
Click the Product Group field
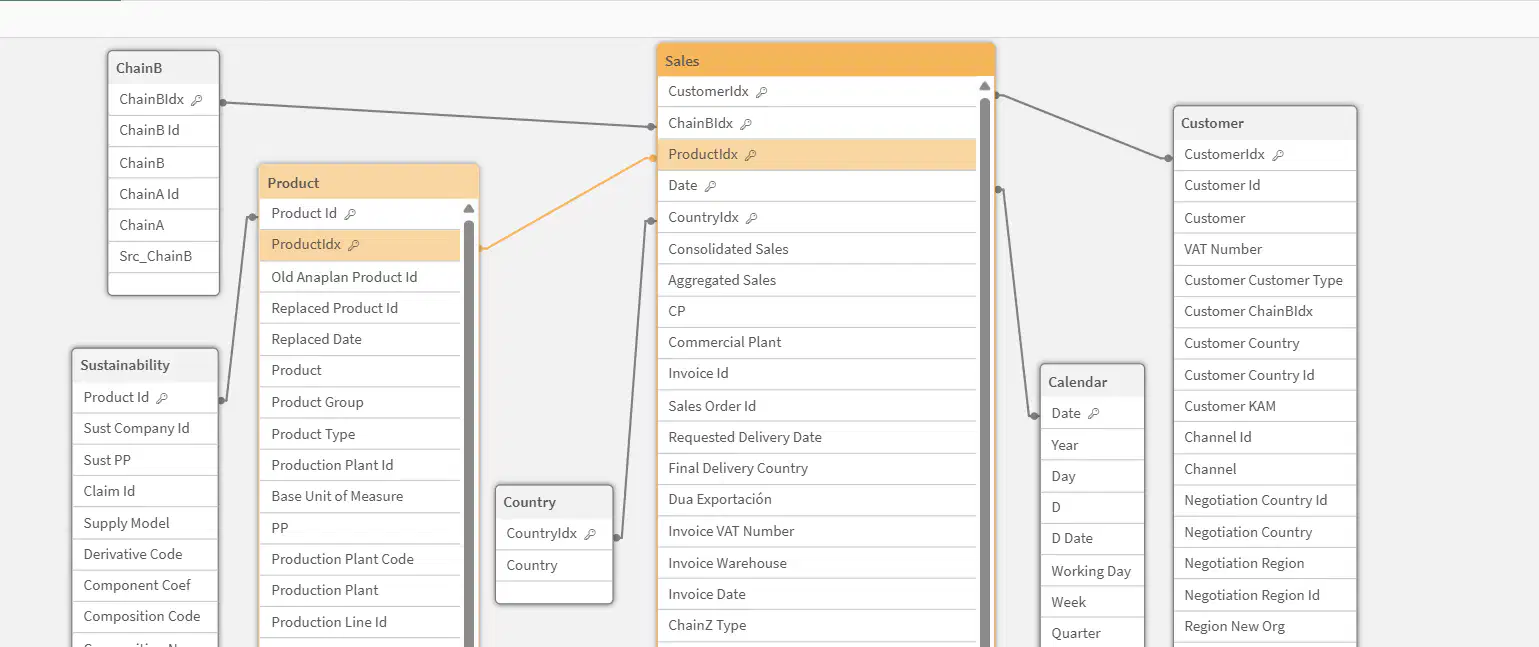360,402
